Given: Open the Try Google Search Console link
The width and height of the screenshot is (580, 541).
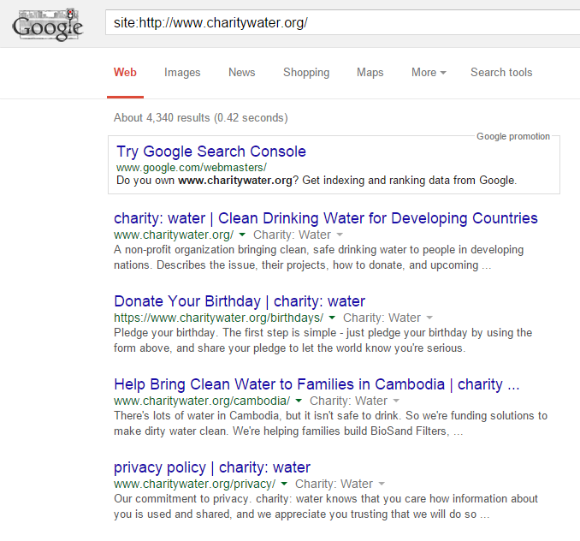Looking at the screenshot, I should click(211, 152).
